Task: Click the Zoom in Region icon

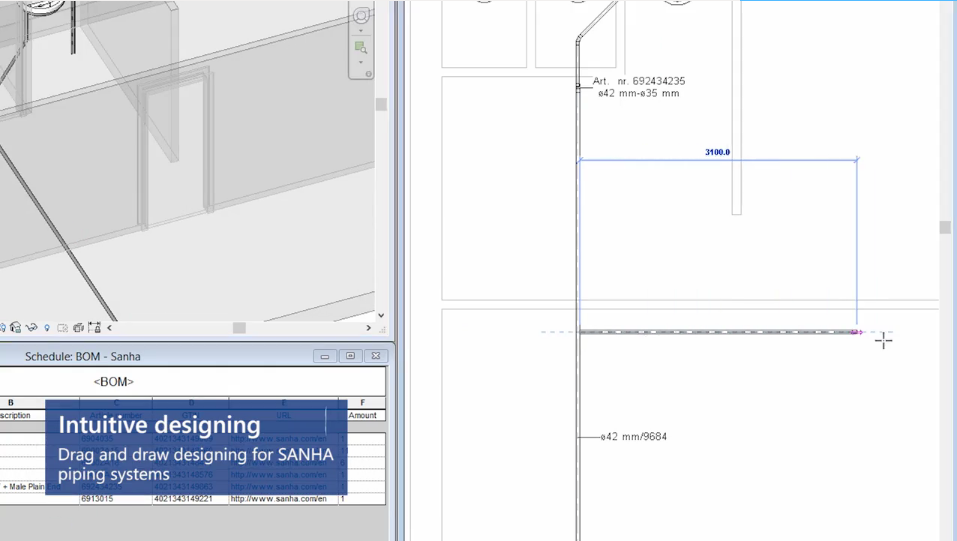Action: coord(361,47)
